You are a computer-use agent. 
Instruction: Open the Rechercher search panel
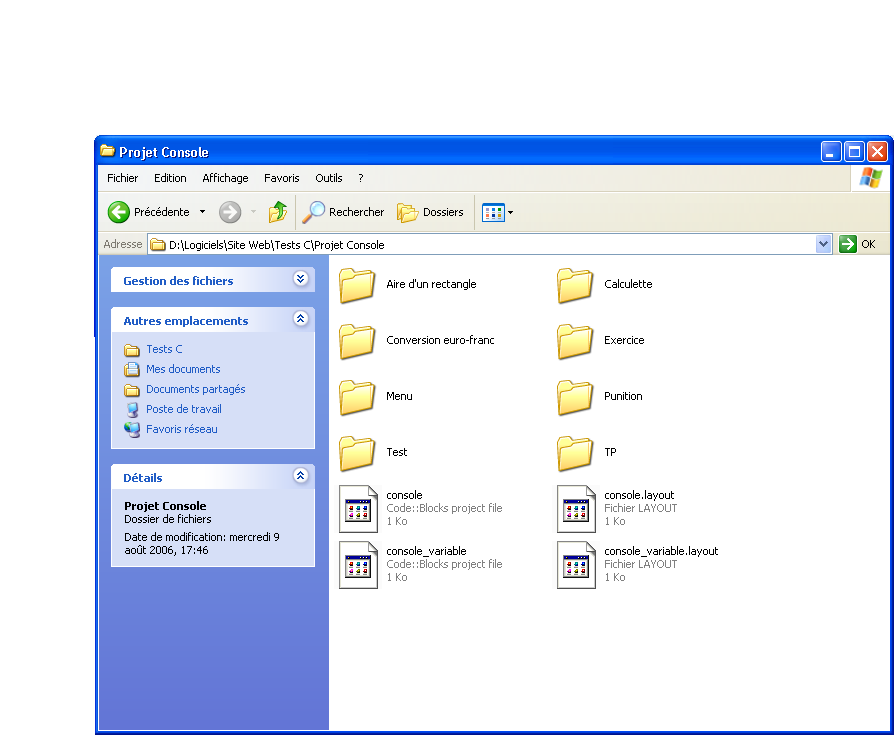tap(344, 211)
